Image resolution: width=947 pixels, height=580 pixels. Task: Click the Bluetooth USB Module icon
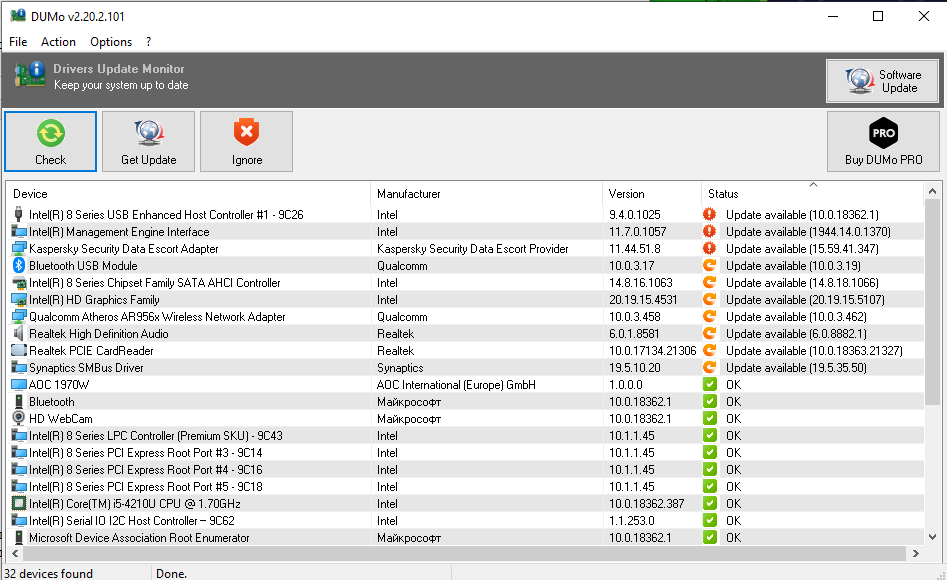tap(19, 265)
